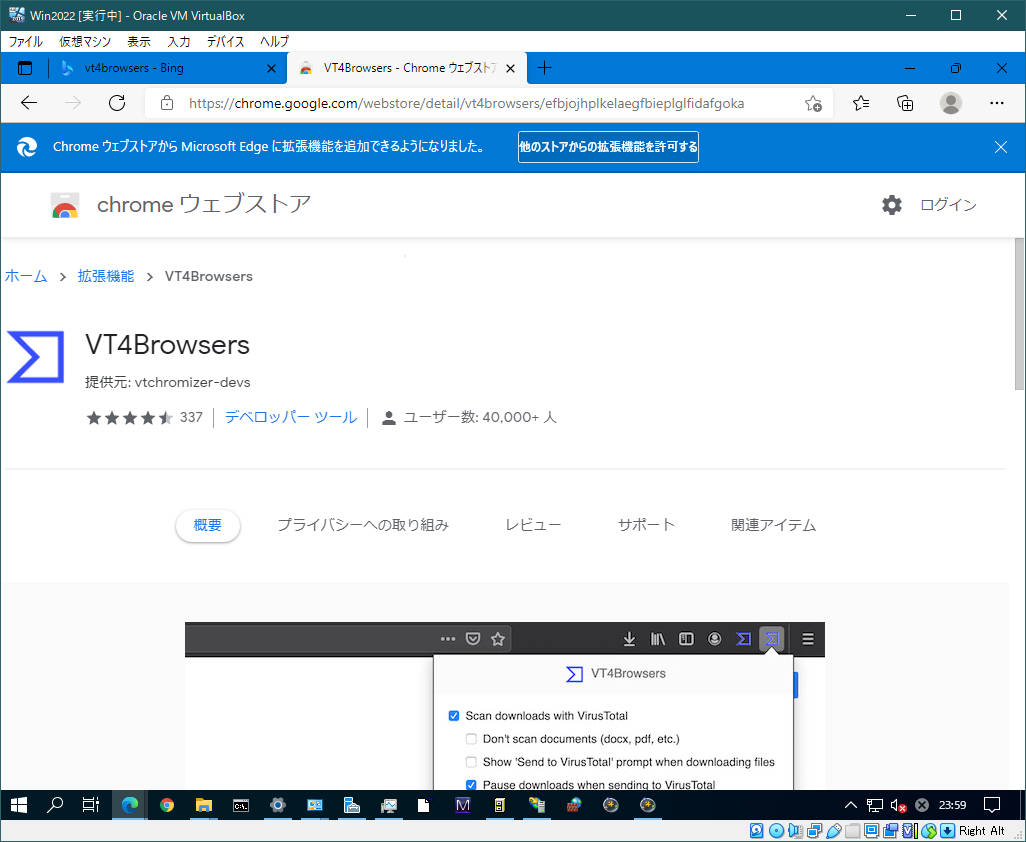Screen dimensions: 1026x842
Task: Open the Collections icon in Edge toolbar
Action: [905, 103]
